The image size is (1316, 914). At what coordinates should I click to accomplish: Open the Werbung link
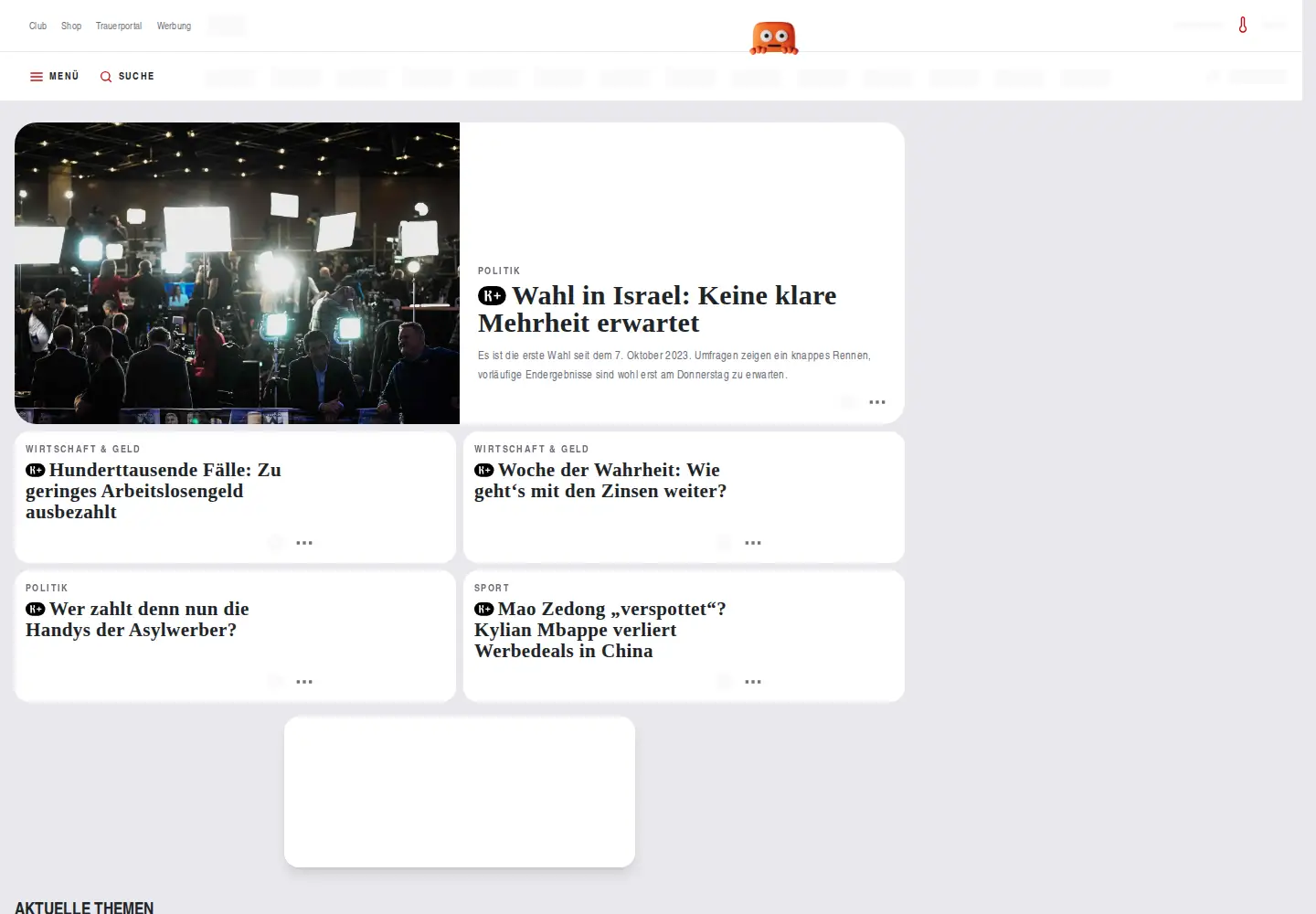pos(174,26)
